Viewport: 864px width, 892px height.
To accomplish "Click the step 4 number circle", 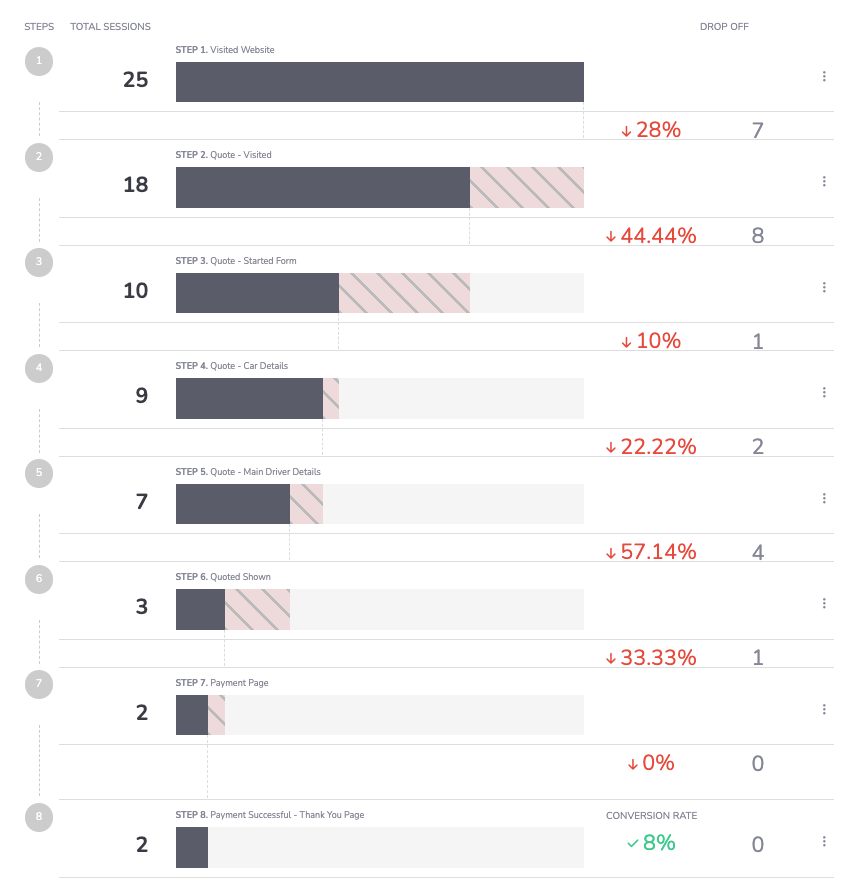I will coord(39,367).
